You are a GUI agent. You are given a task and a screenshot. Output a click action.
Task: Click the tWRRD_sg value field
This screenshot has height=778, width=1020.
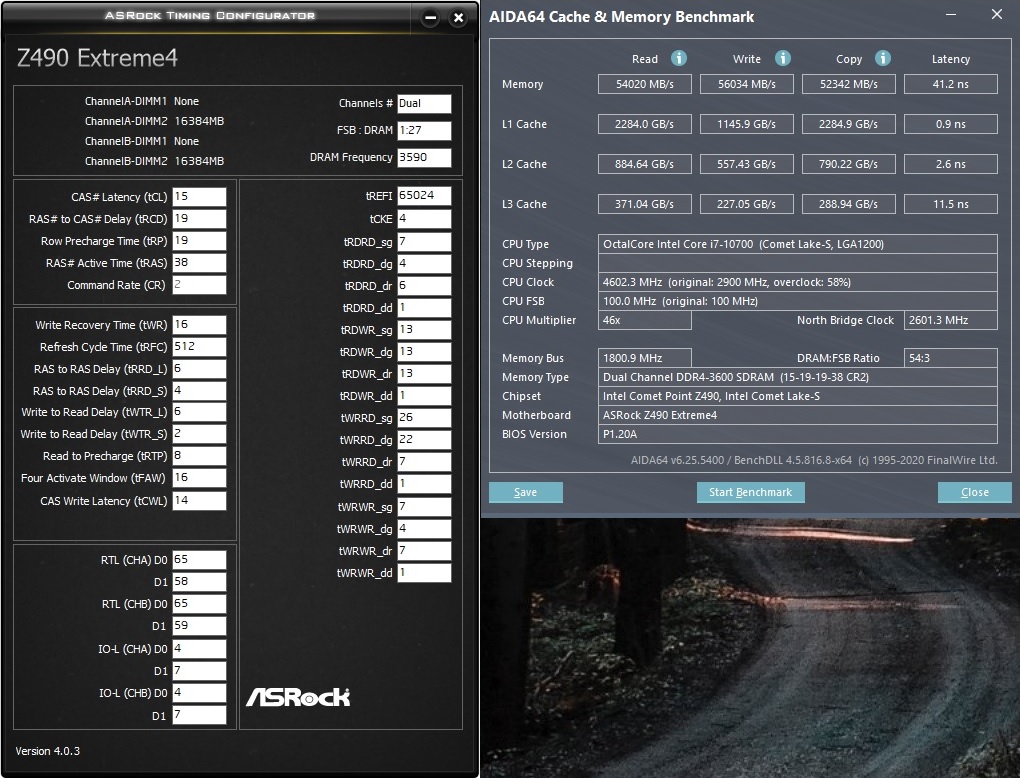pyautogui.click(x=424, y=418)
